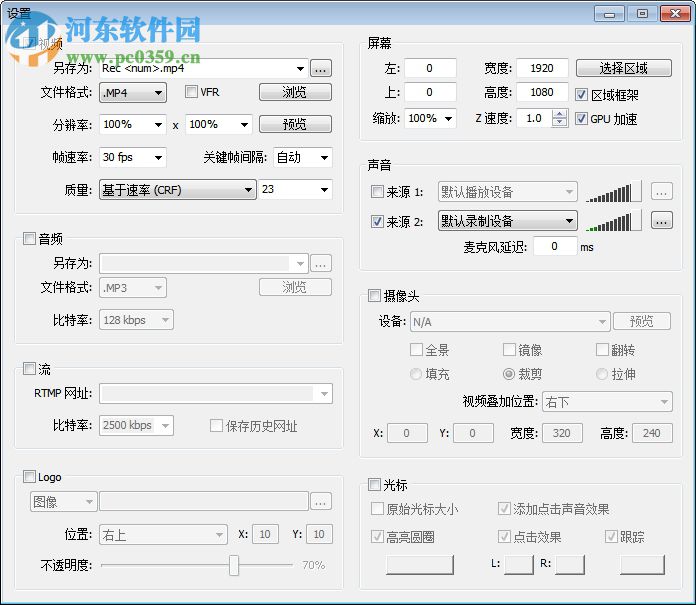Screen dimensions: 696x605
Task: Open Logo 位置 右上 dropdown
Action: pyautogui.click(x=163, y=535)
